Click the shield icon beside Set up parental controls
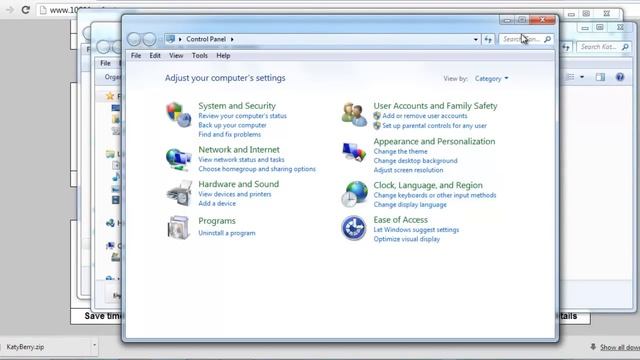This screenshot has height=360, width=640. click(377, 126)
